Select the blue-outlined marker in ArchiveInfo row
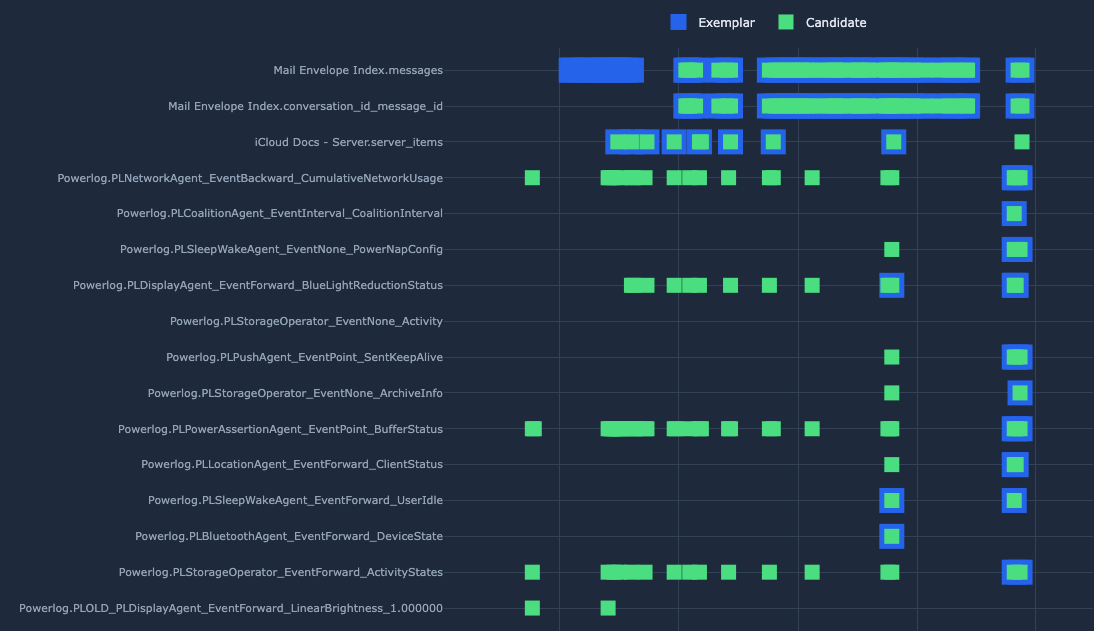Screen dimensions: 1094x631 [1020, 393]
